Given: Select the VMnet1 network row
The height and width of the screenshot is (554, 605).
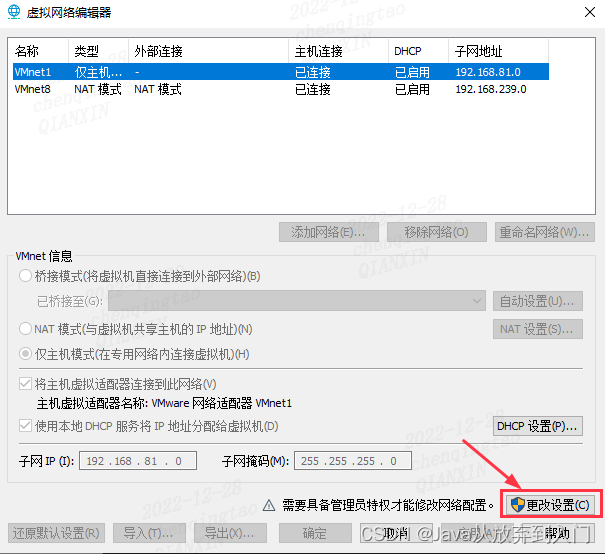Looking at the screenshot, I should (281, 72).
